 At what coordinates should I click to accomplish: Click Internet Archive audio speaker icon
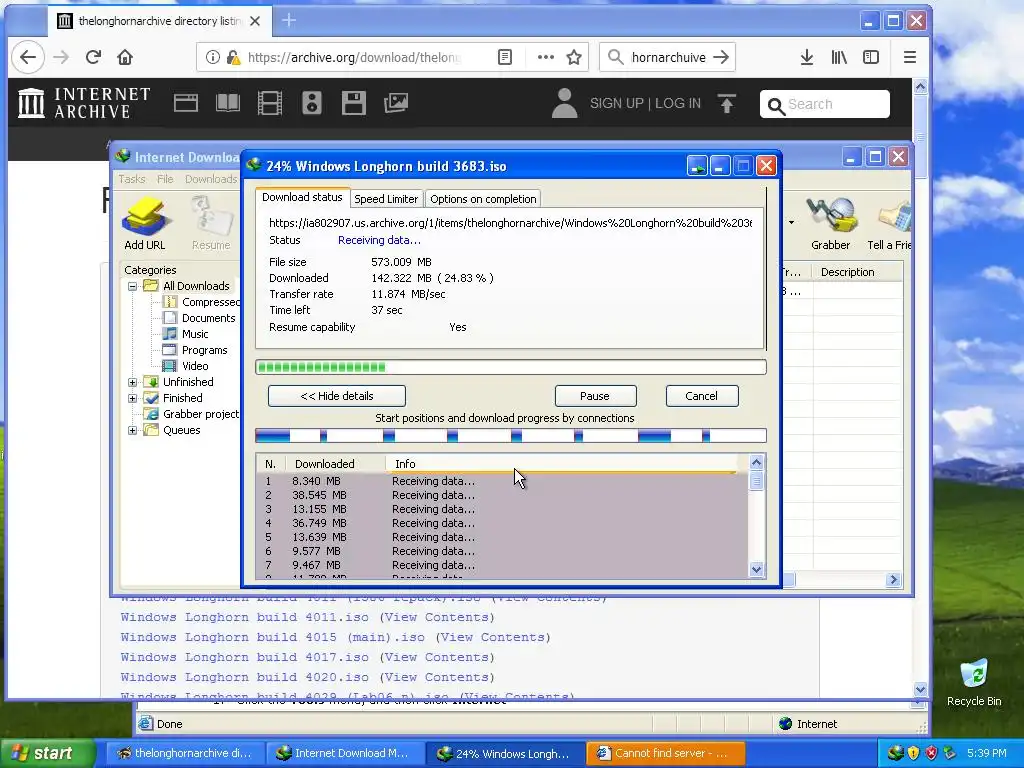[x=312, y=103]
